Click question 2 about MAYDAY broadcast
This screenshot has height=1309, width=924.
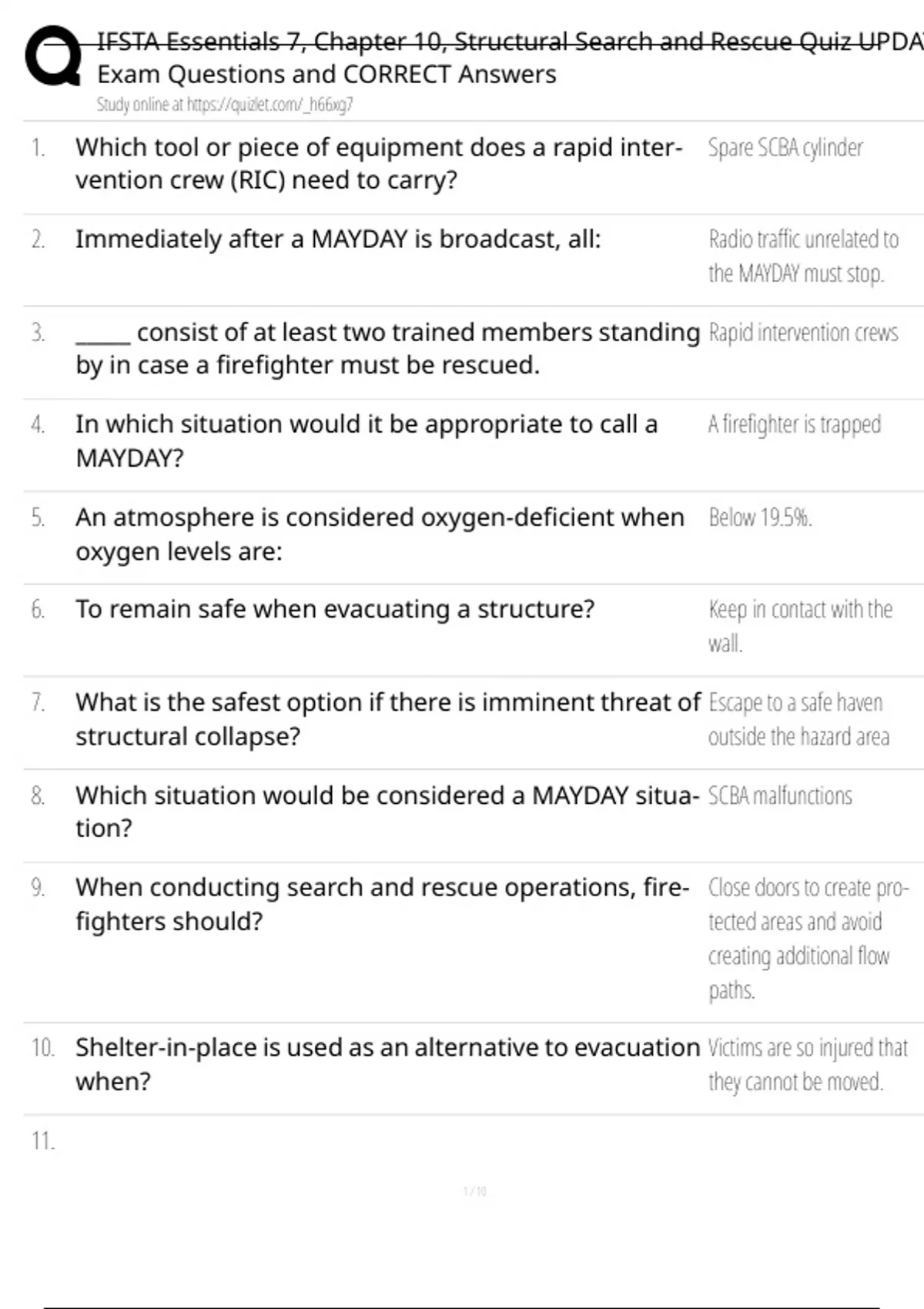point(337,239)
